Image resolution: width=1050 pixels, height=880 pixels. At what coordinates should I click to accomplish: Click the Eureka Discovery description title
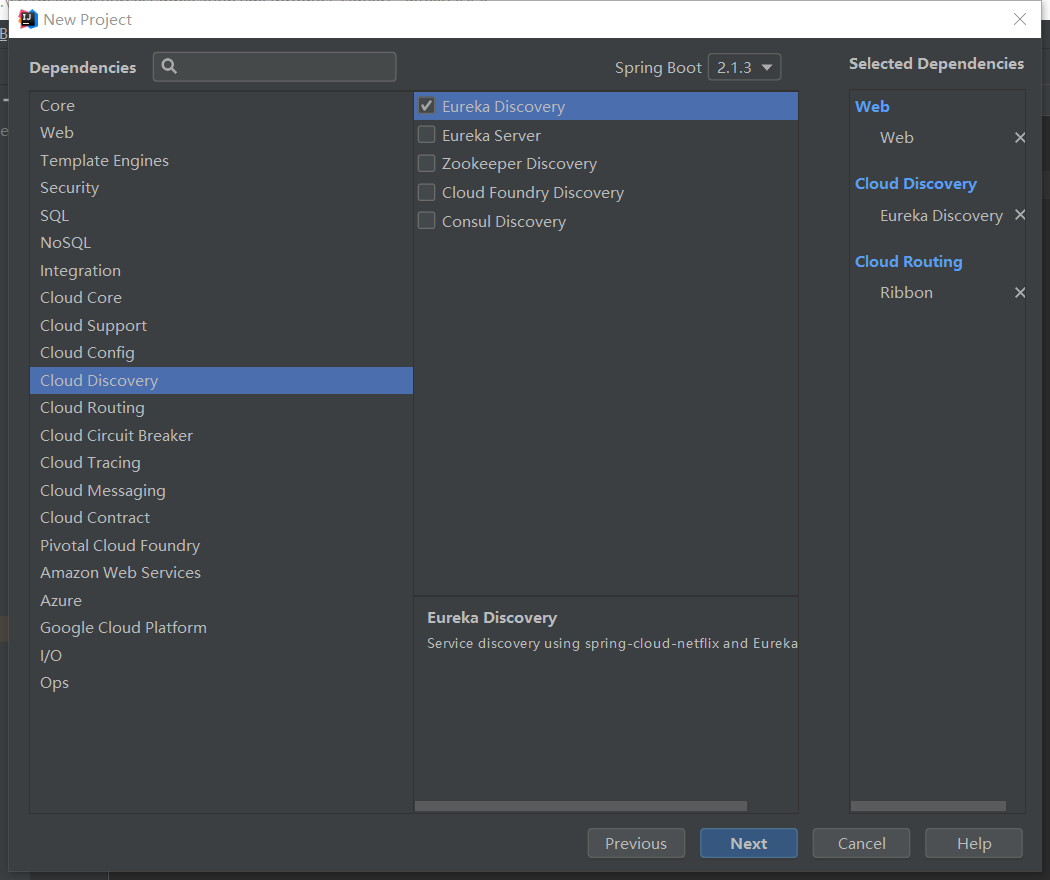(x=492, y=617)
